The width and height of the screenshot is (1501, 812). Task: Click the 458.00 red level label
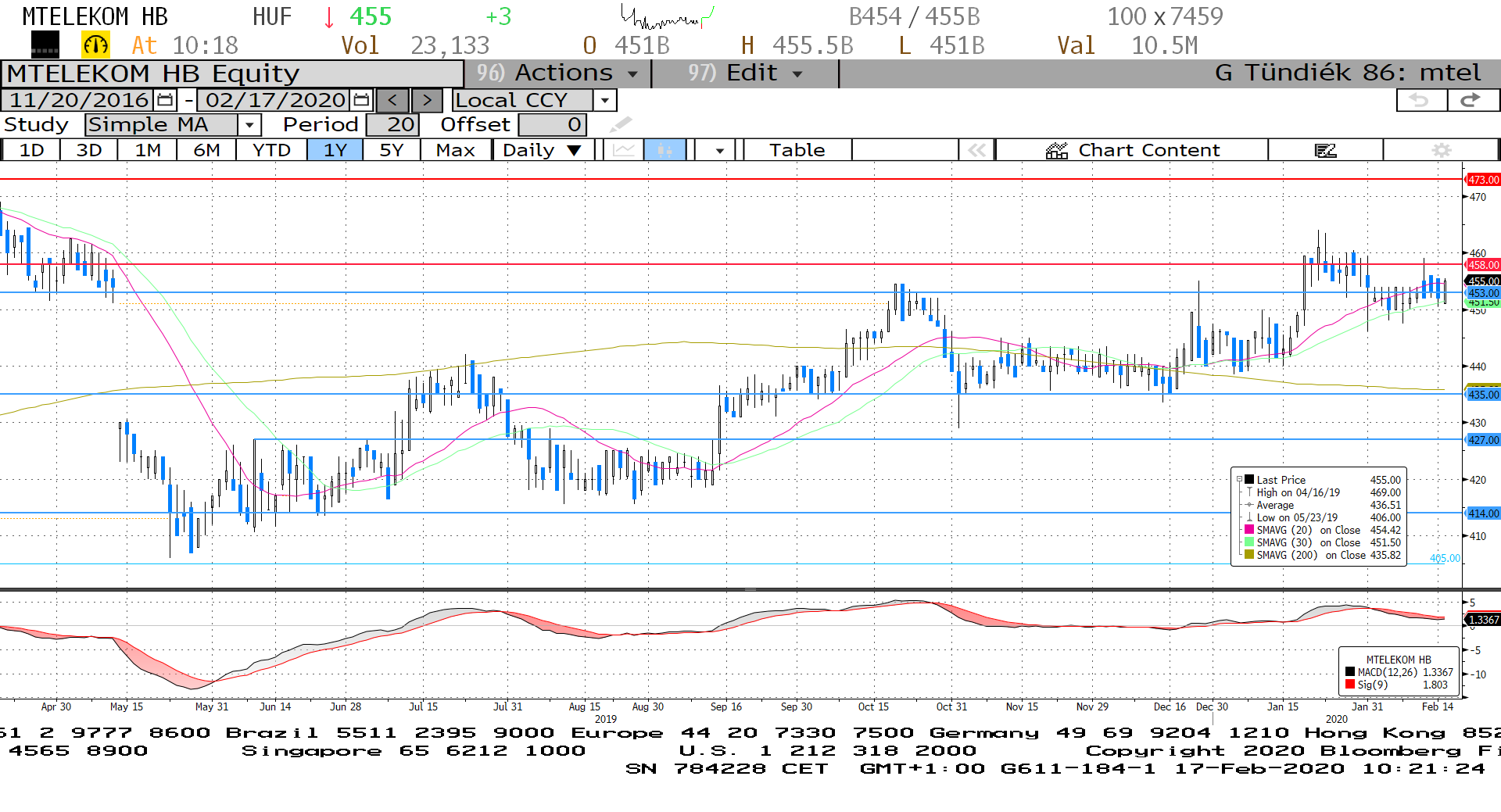coord(1483,265)
